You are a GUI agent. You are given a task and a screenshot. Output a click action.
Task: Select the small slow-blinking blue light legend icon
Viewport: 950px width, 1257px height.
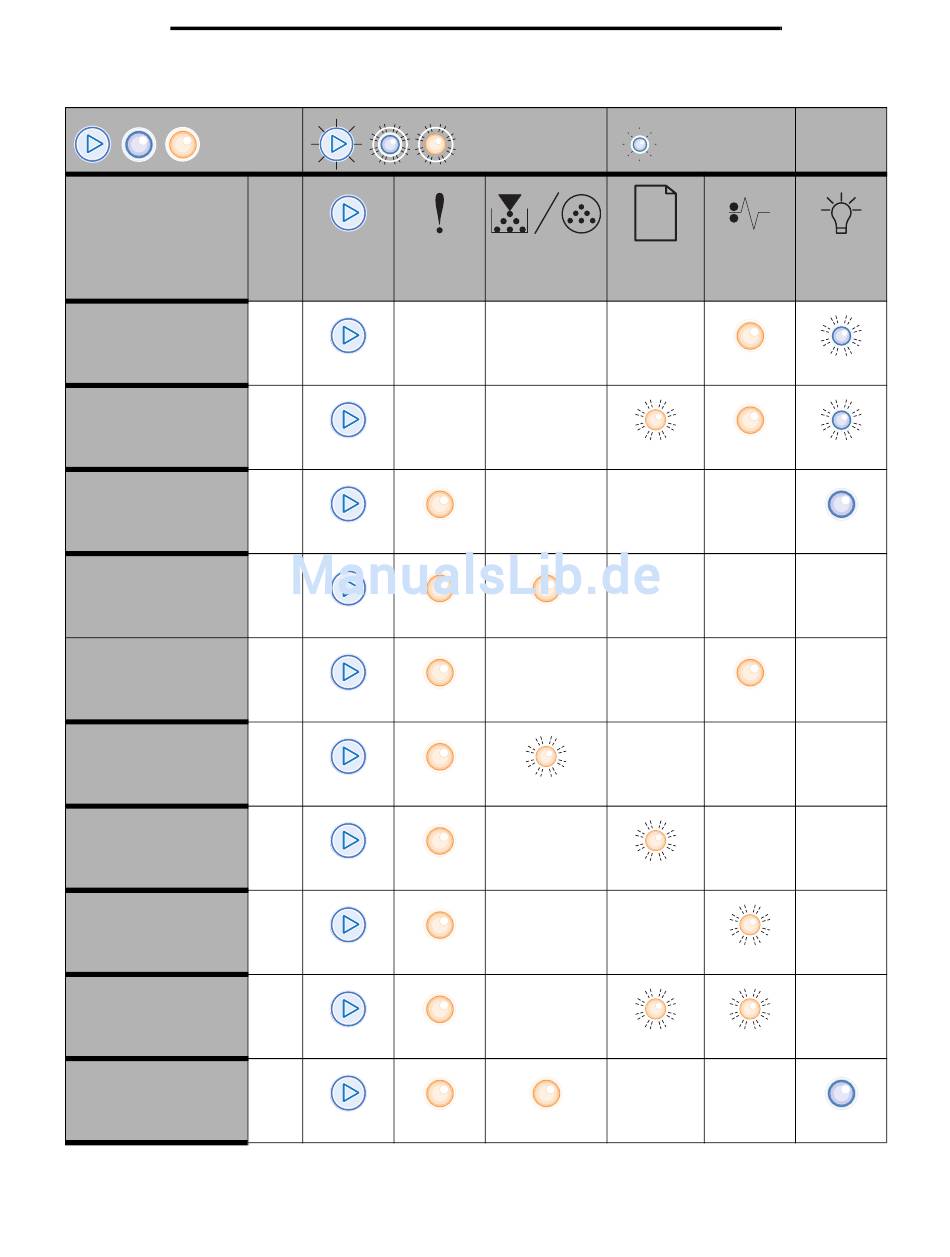(640, 144)
